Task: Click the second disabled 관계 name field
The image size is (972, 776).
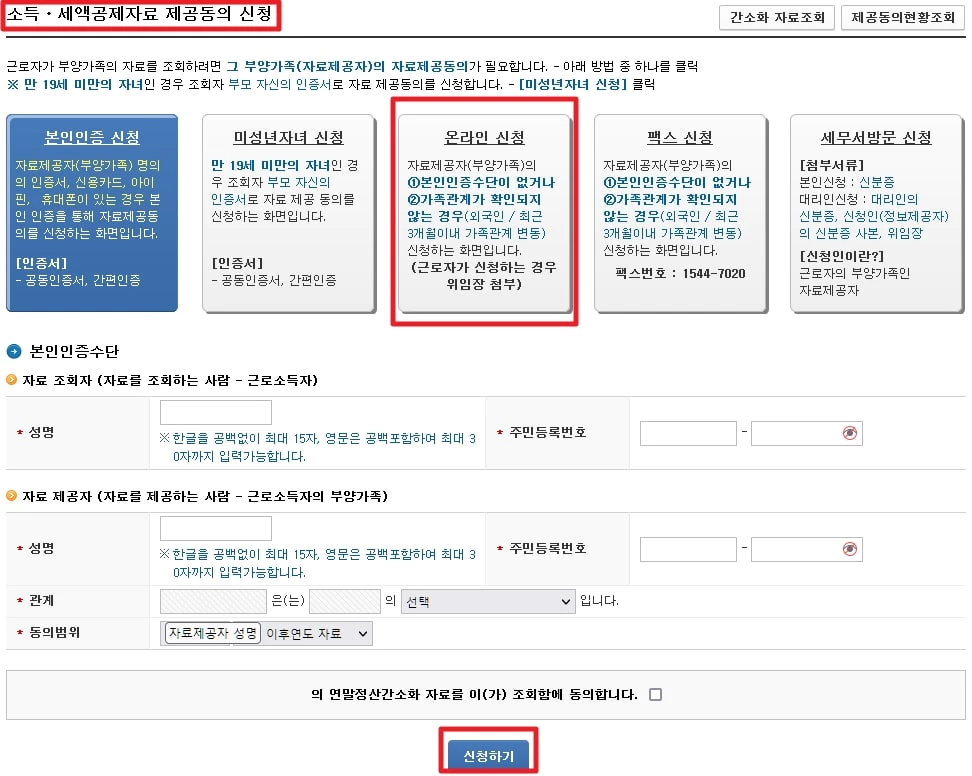Action: click(345, 601)
